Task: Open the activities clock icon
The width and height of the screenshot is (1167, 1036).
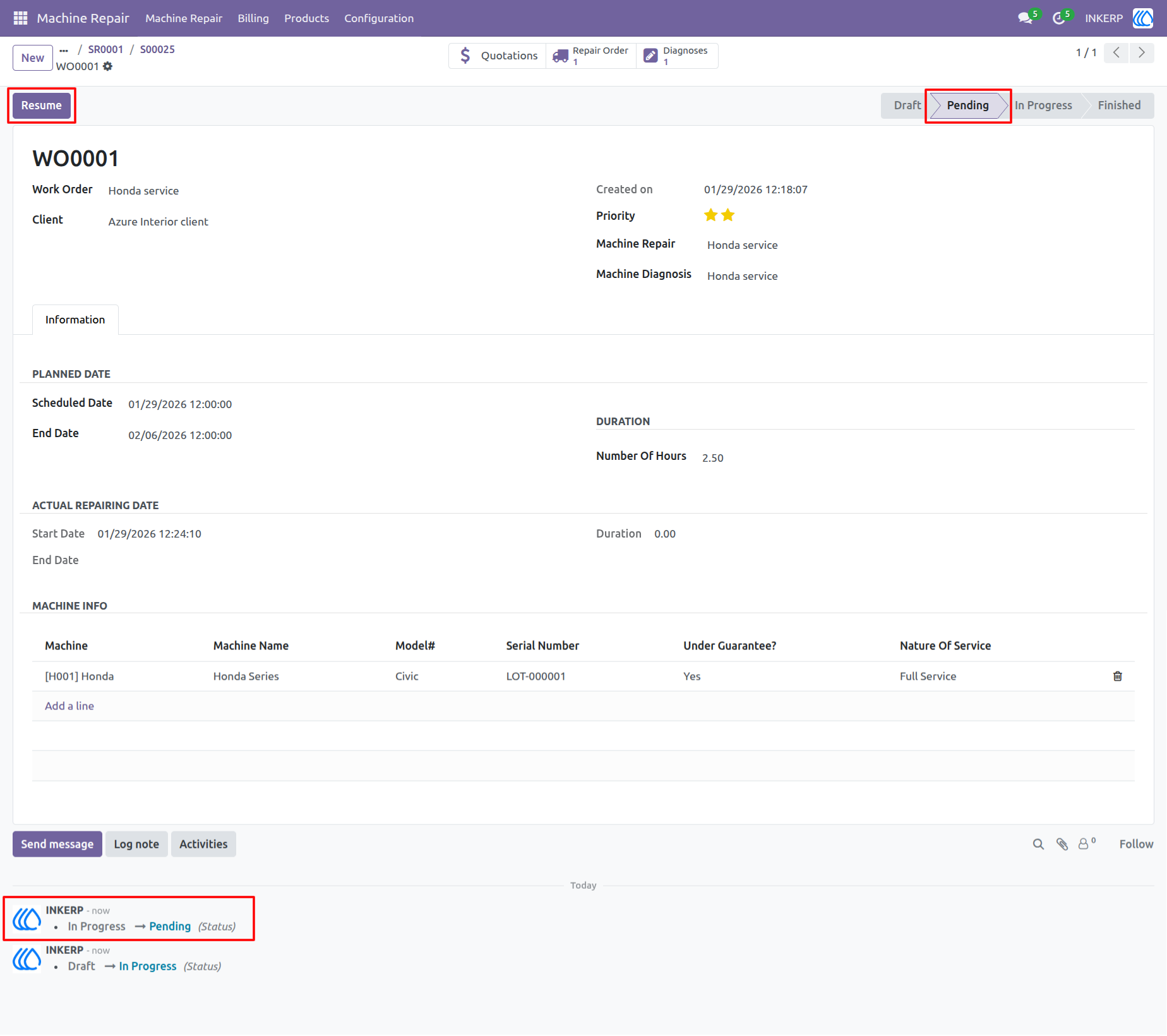Action: click(1059, 18)
